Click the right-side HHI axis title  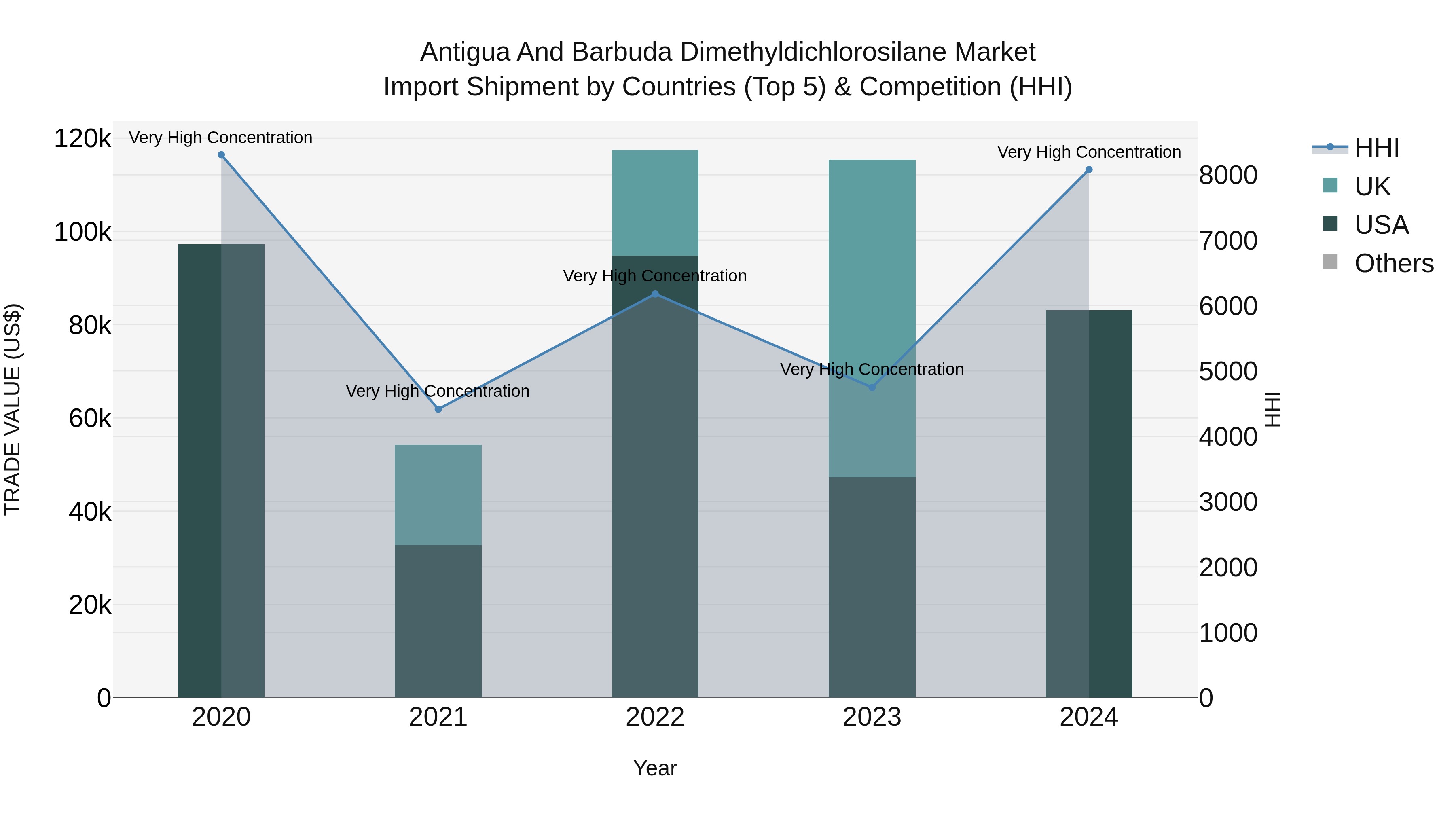[1273, 409]
